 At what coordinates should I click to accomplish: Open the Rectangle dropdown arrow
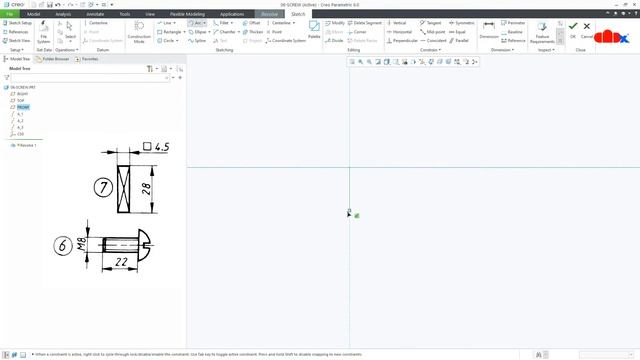[x=184, y=32]
